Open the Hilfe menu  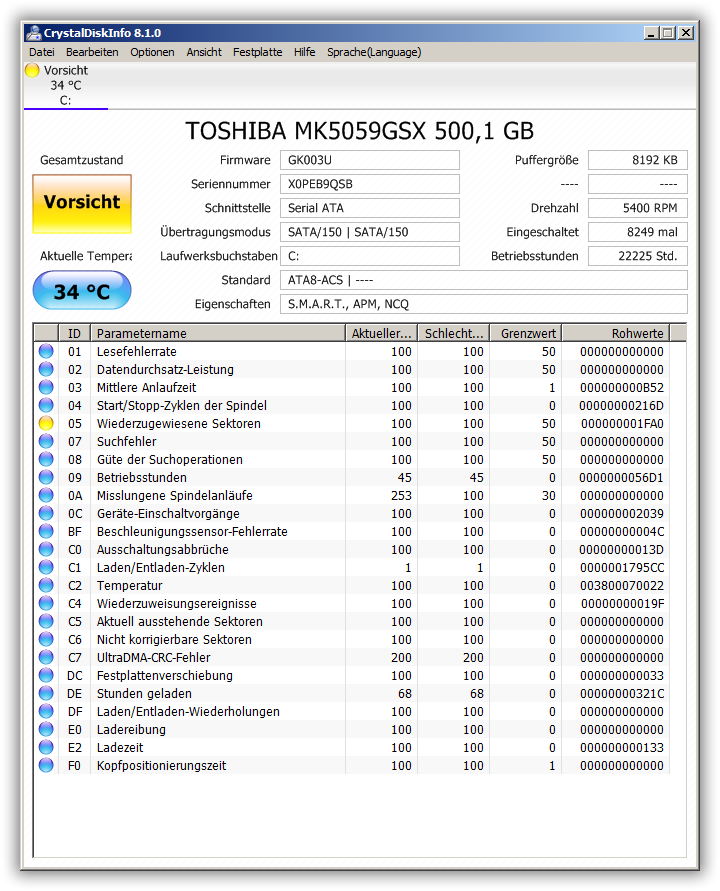tap(305, 52)
